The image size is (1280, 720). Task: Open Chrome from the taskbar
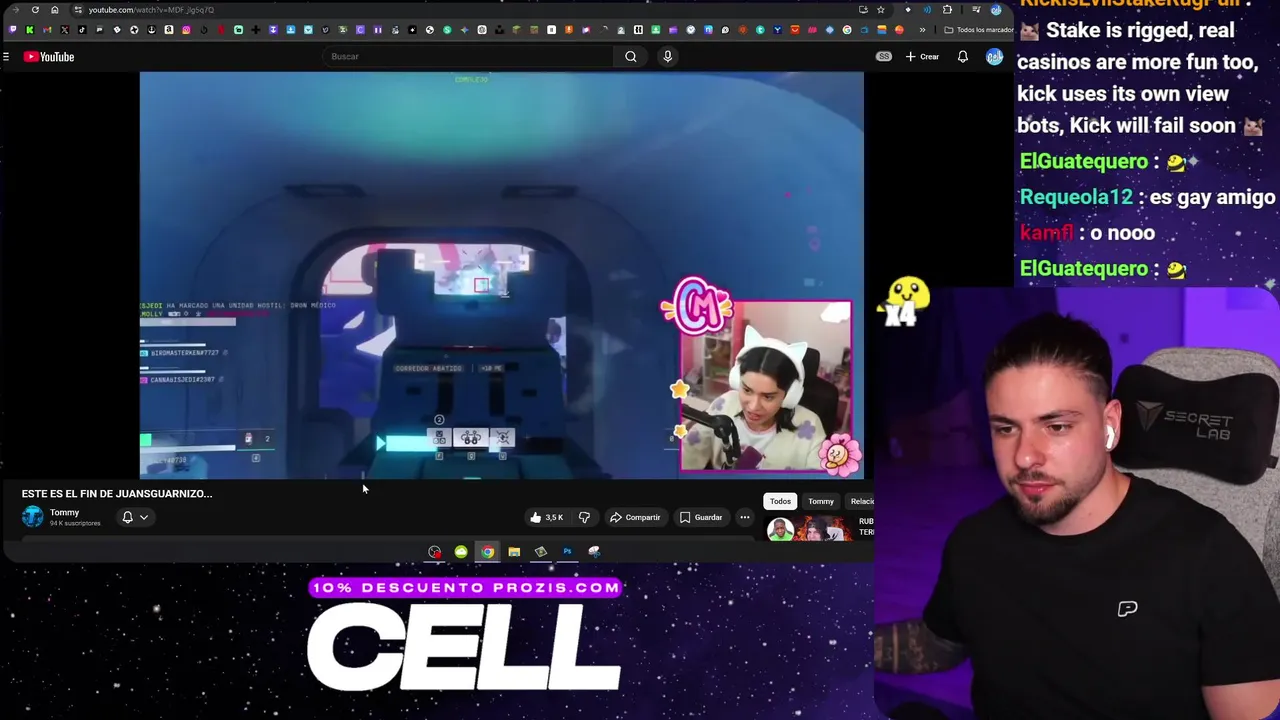coord(487,552)
